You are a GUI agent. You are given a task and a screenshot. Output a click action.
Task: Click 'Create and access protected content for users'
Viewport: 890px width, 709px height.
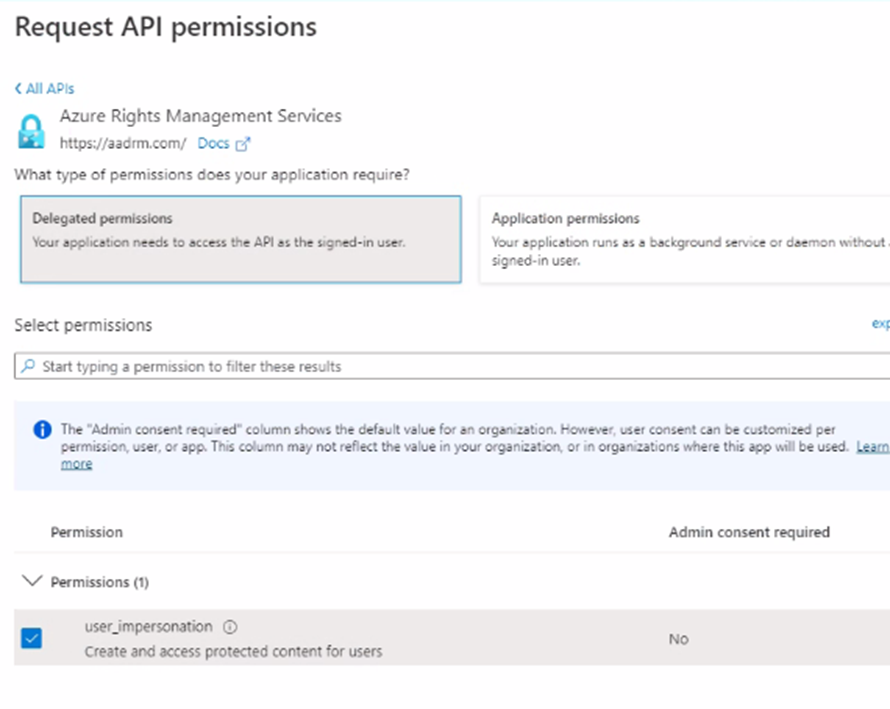click(233, 652)
